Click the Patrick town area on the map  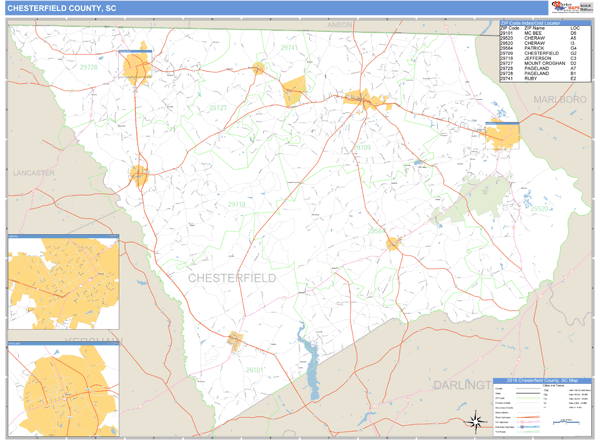pos(393,243)
